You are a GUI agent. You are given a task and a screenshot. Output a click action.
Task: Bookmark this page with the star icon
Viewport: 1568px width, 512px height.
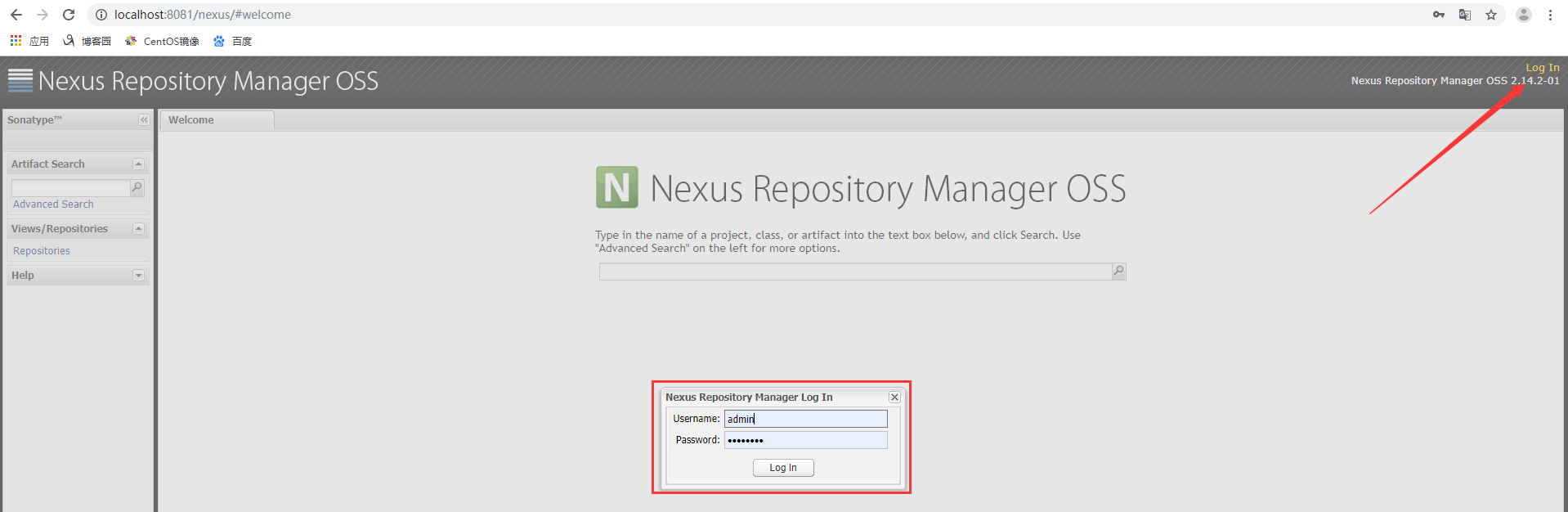[1491, 15]
